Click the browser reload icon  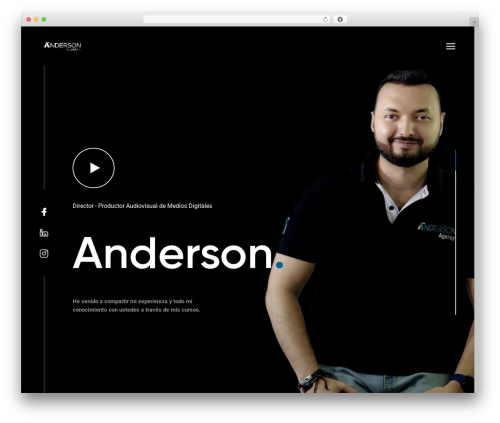[x=325, y=19]
